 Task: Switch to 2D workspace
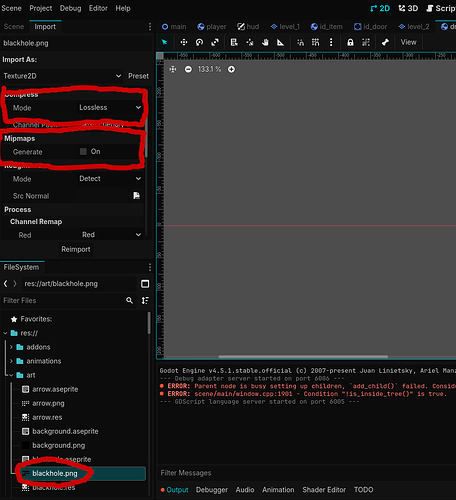tap(380, 8)
